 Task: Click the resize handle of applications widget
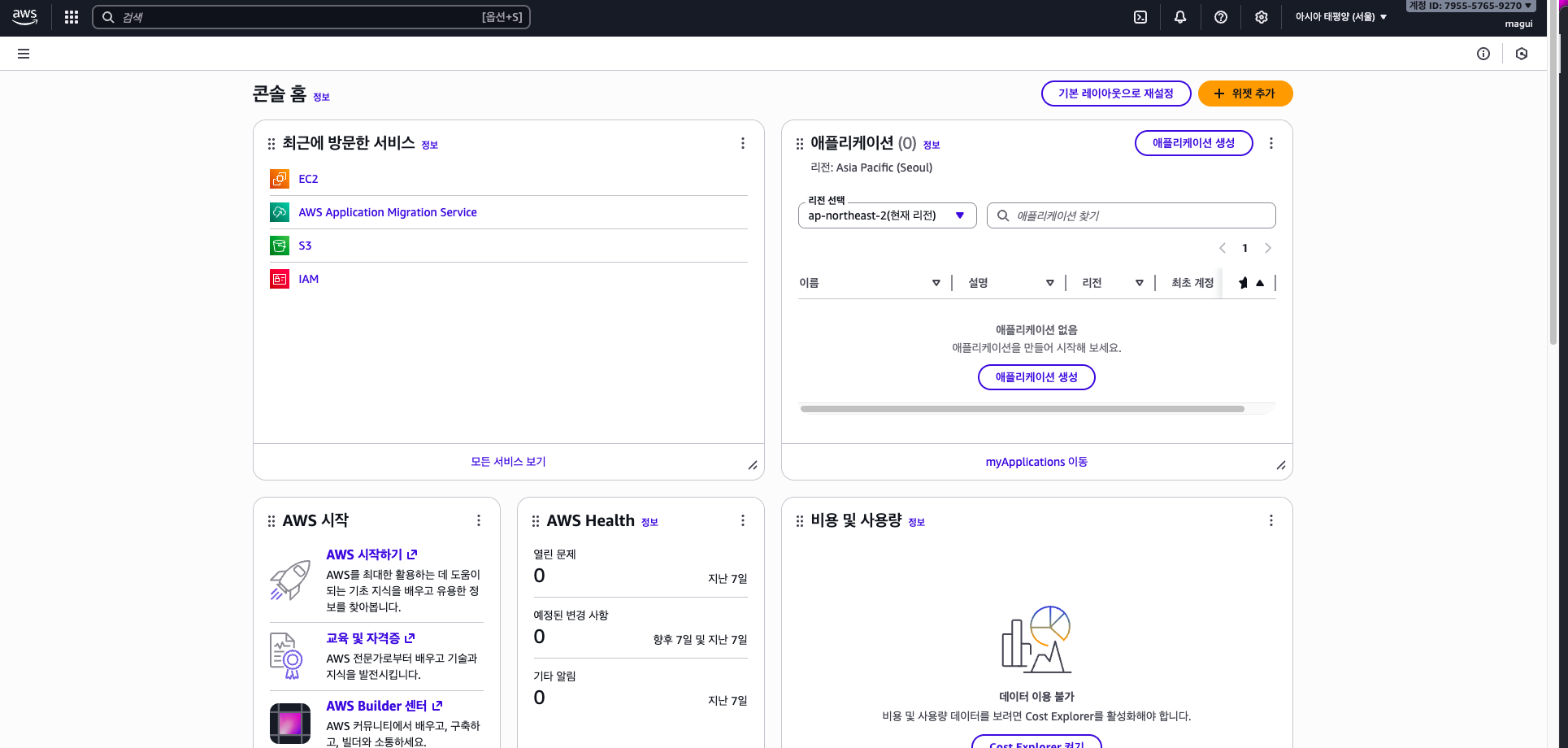click(1281, 465)
